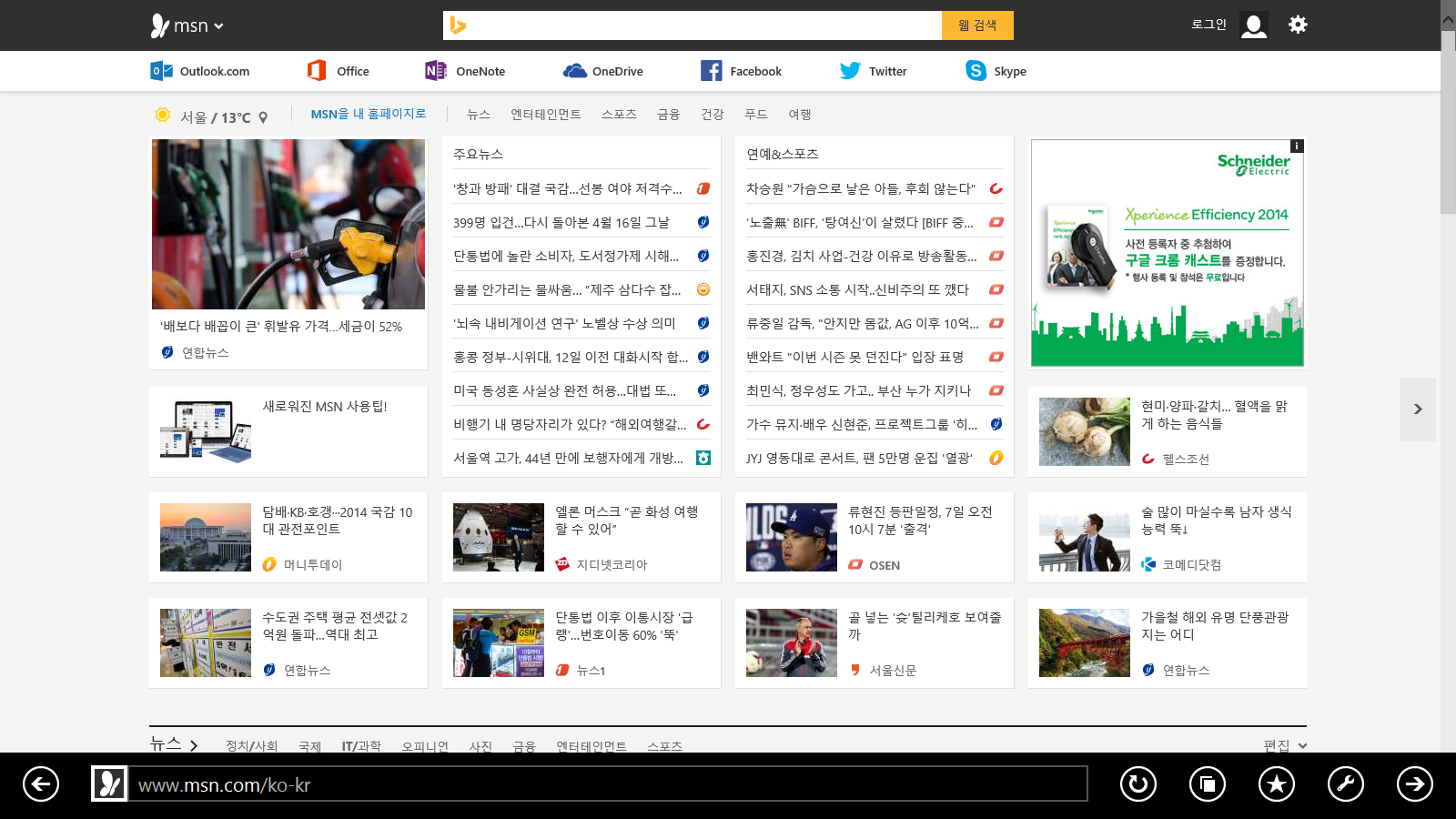Open the 금융 nav tab

(669, 115)
